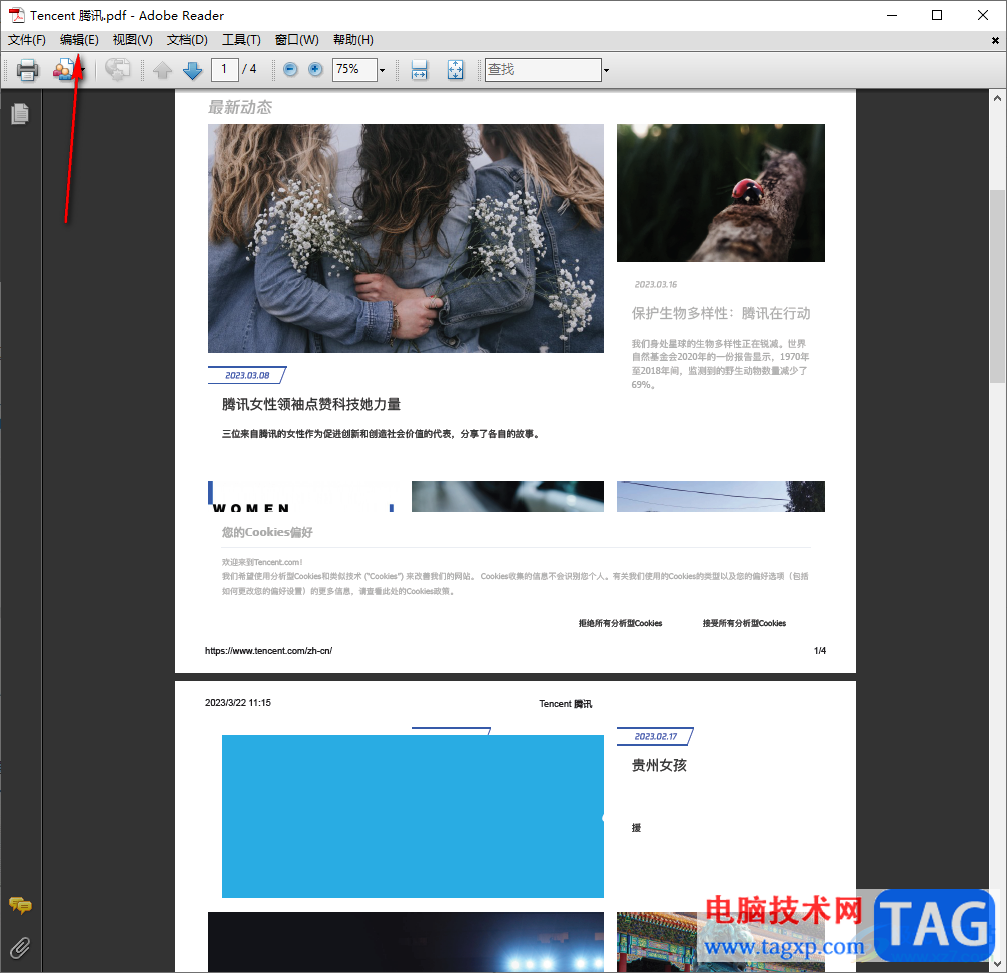
Task: Open the collaborate/share icon in toolbar
Action: point(64,69)
